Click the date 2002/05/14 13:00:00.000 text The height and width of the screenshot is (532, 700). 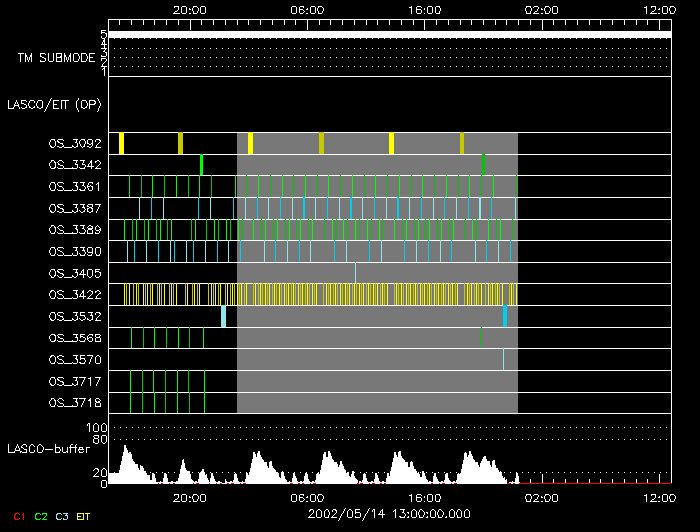(x=389, y=514)
